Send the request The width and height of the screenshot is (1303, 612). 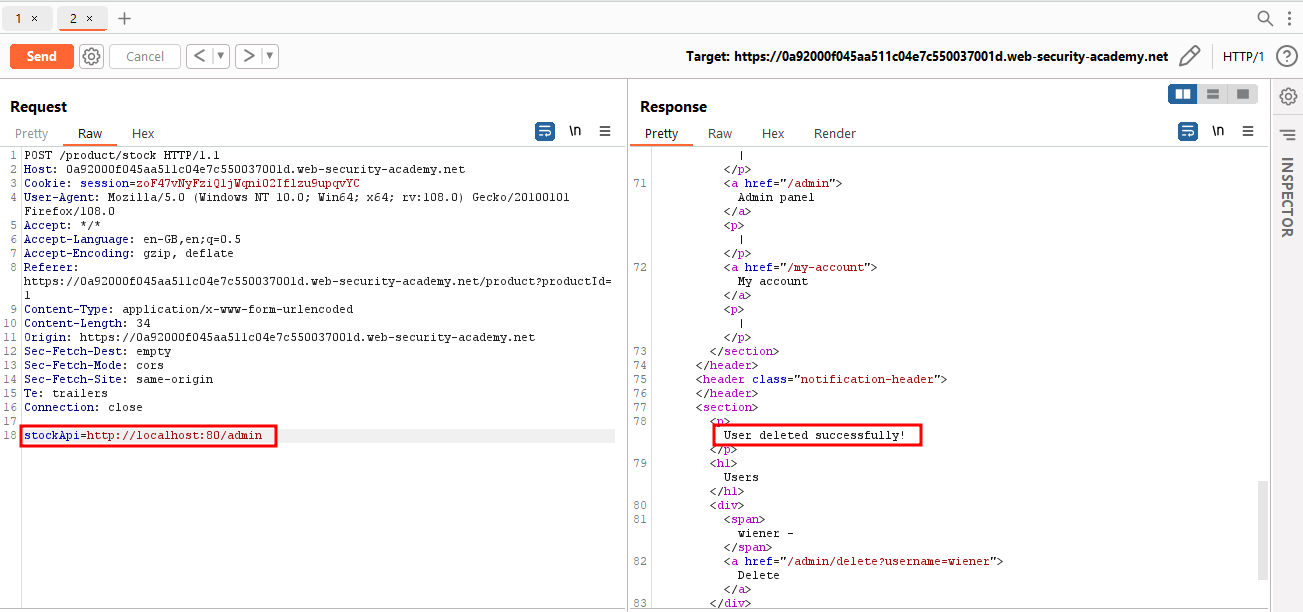42,57
